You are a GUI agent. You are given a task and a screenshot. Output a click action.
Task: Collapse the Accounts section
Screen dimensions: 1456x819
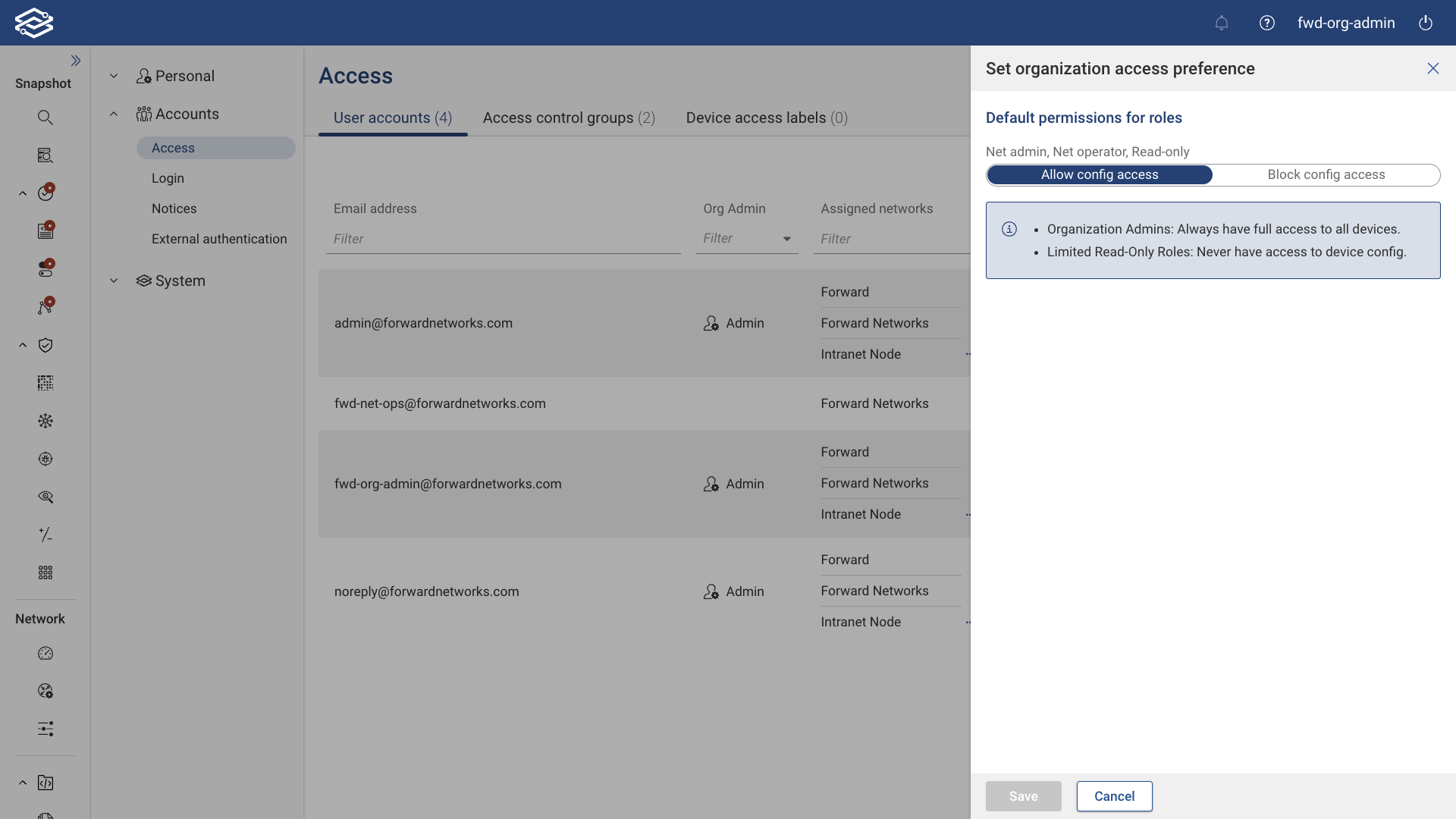coord(114,113)
